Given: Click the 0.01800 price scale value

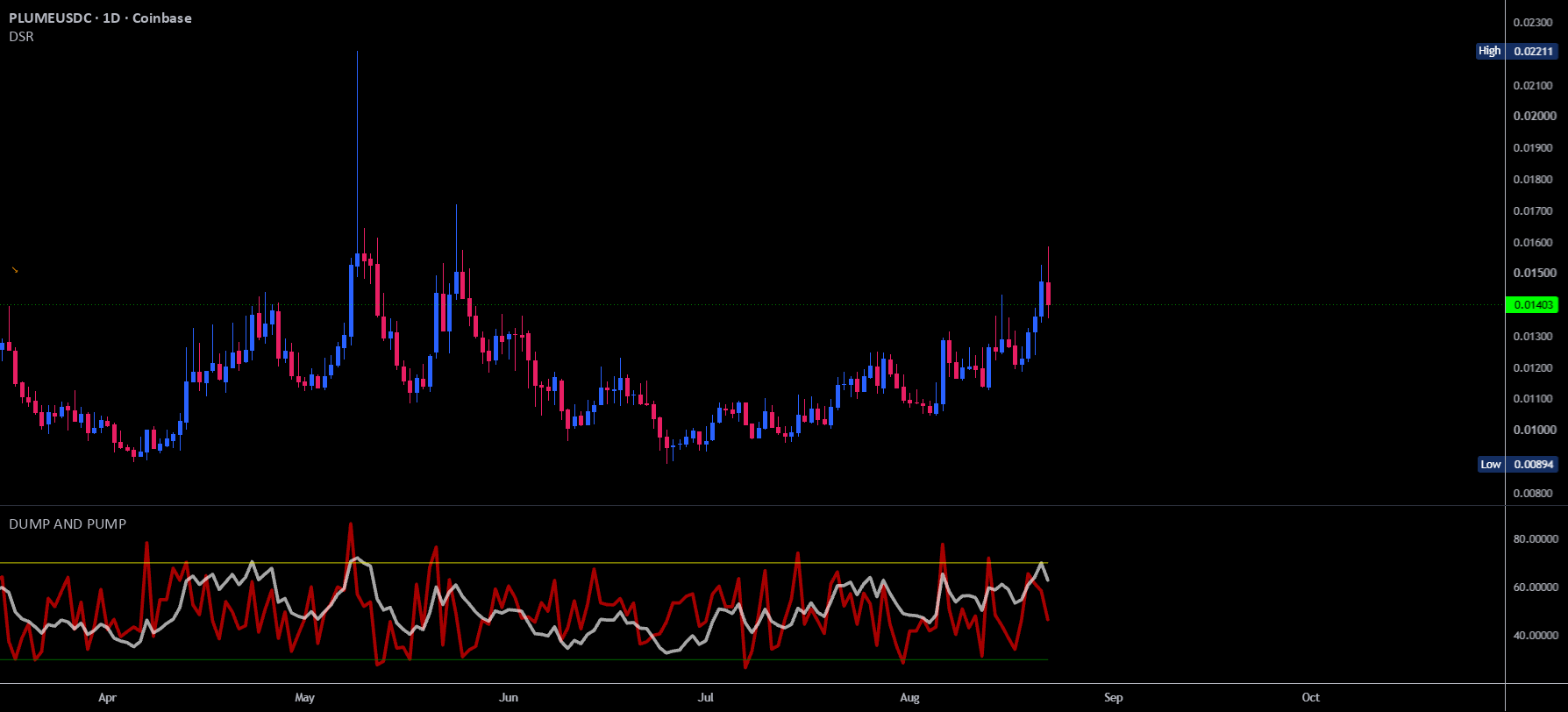Looking at the screenshot, I should point(1534,179).
